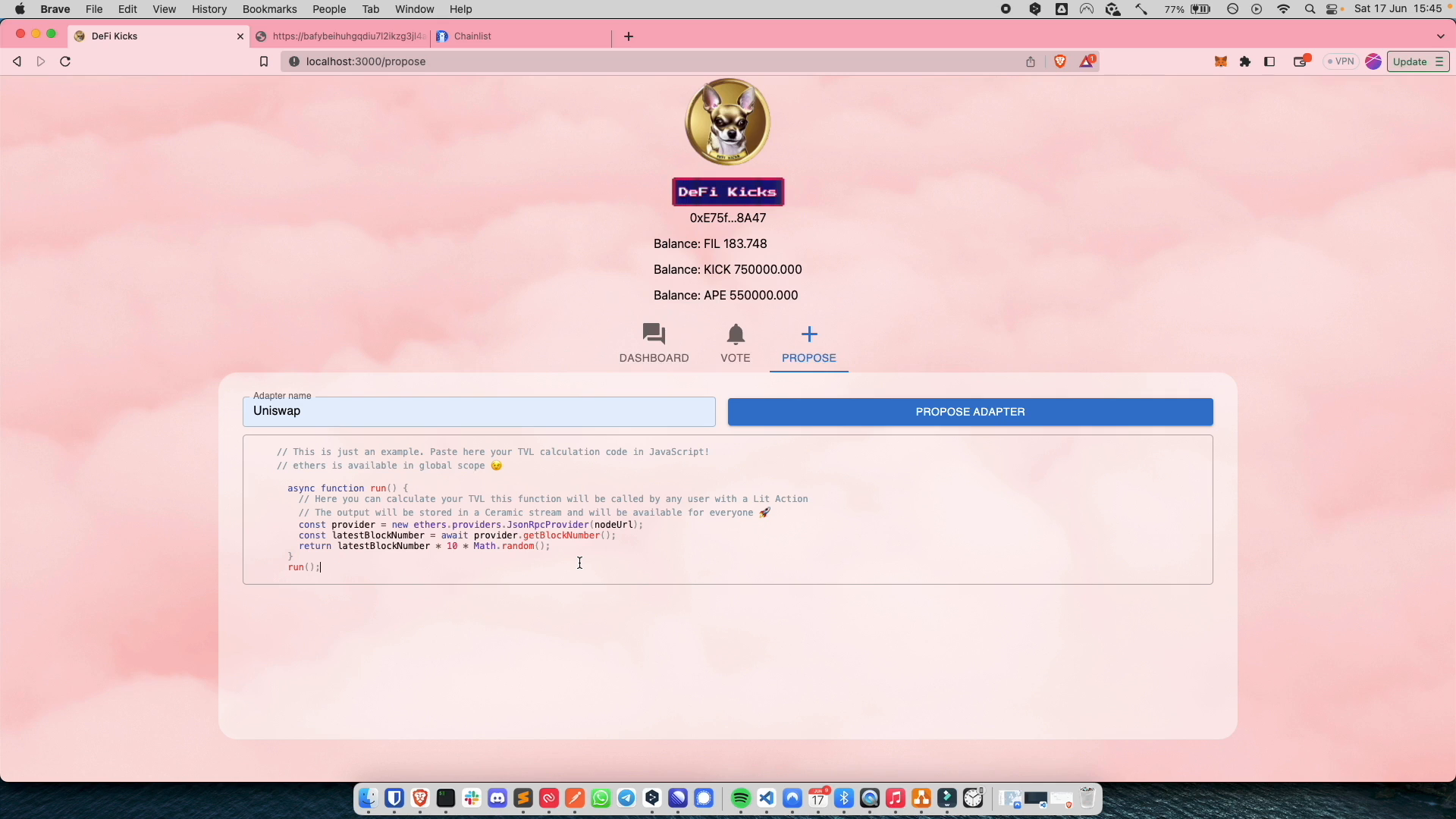Open Calendar from the dock
1456x819 pixels.
click(x=818, y=799)
